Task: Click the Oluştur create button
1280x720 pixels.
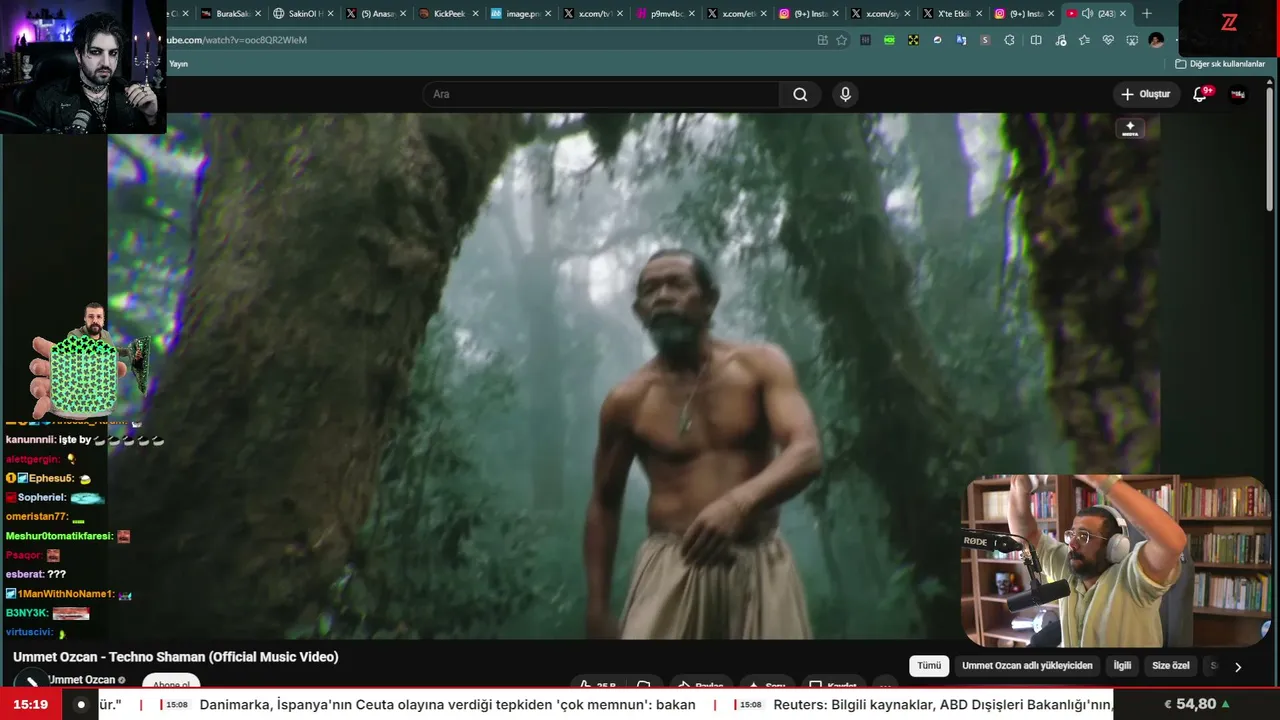Action: pyautogui.click(x=1145, y=94)
